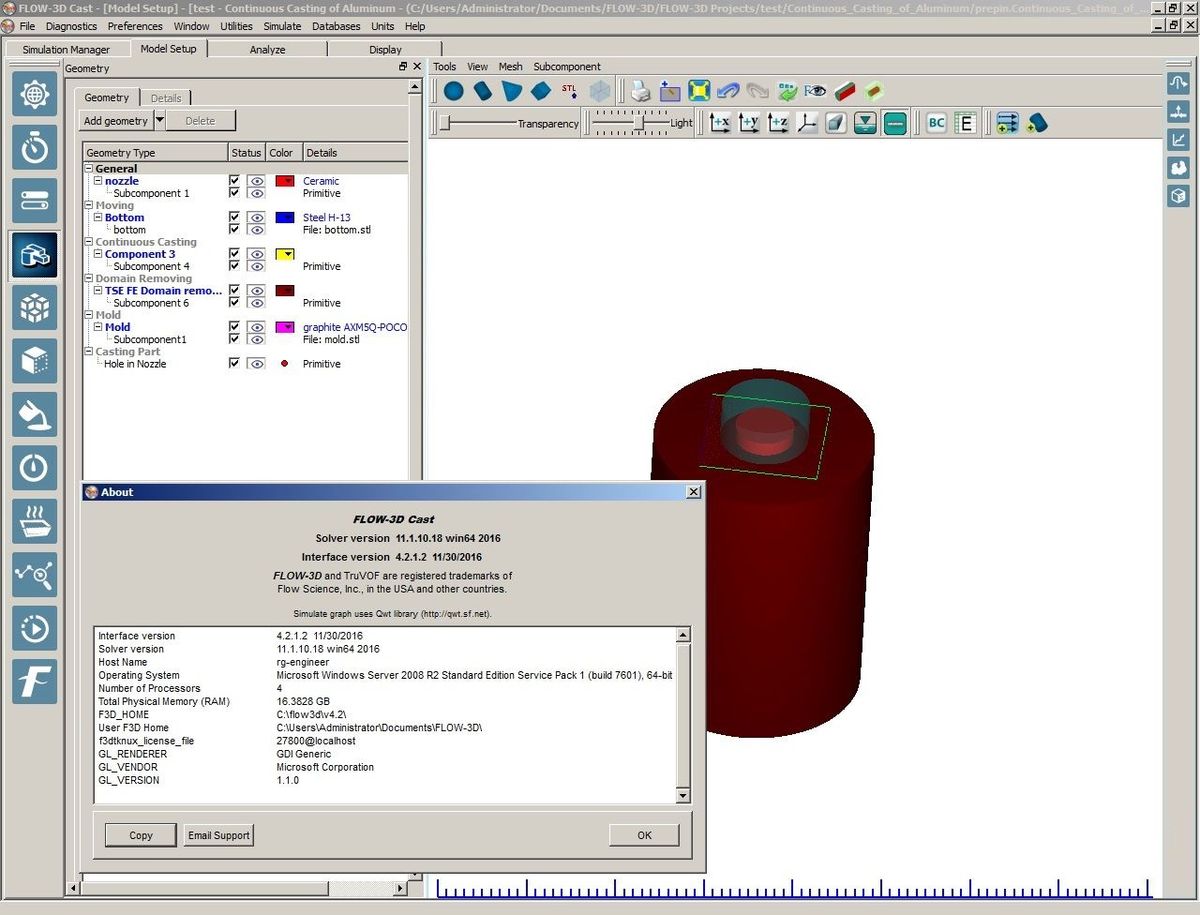1200x915 pixels.
Task: Click the Email Support button
Action: point(218,834)
